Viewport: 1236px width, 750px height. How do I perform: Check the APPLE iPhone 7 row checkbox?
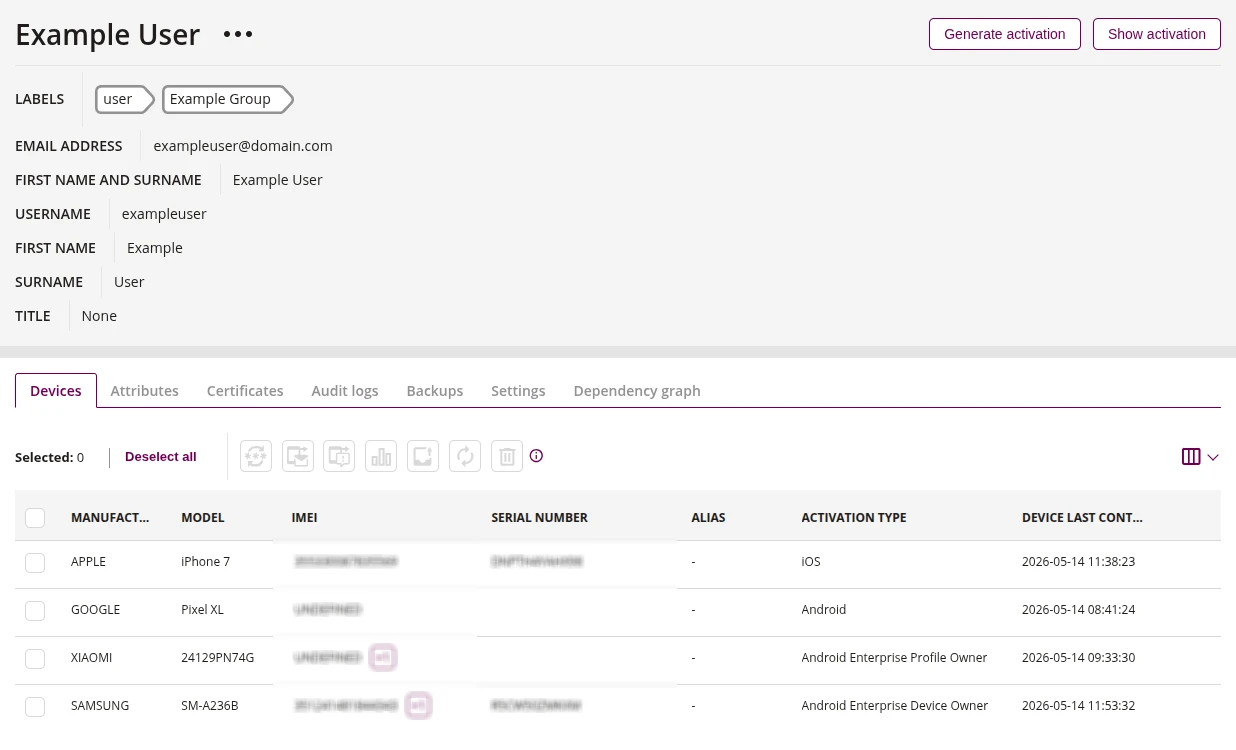35,562
